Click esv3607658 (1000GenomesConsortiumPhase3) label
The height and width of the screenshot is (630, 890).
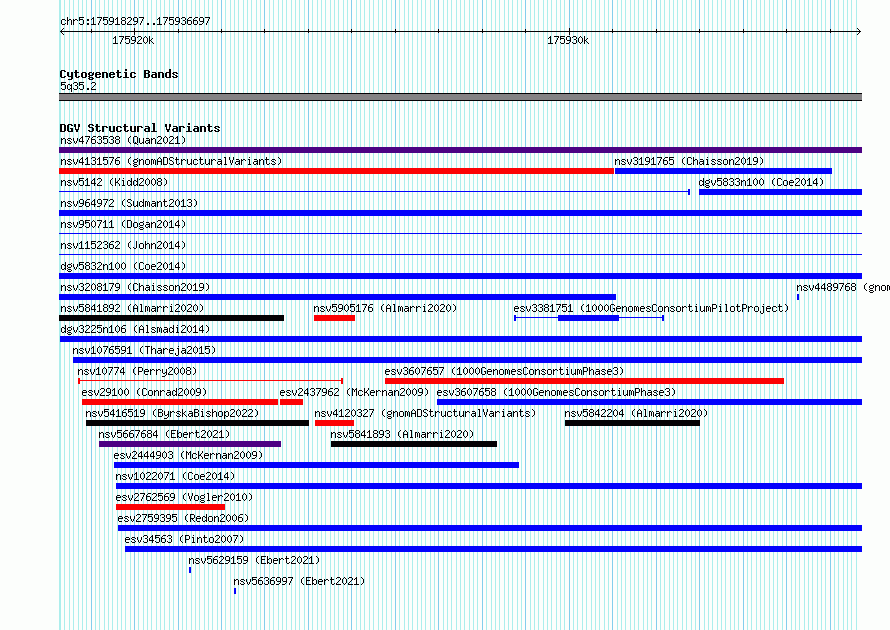556,392
